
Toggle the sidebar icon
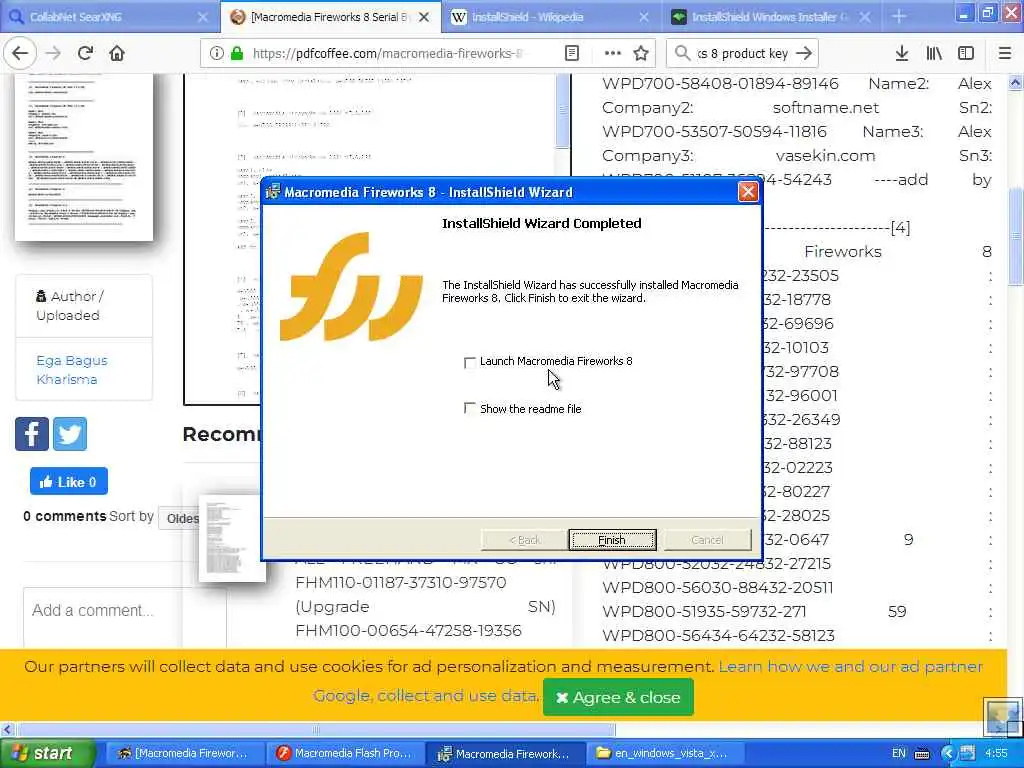(x=966, y=54)
